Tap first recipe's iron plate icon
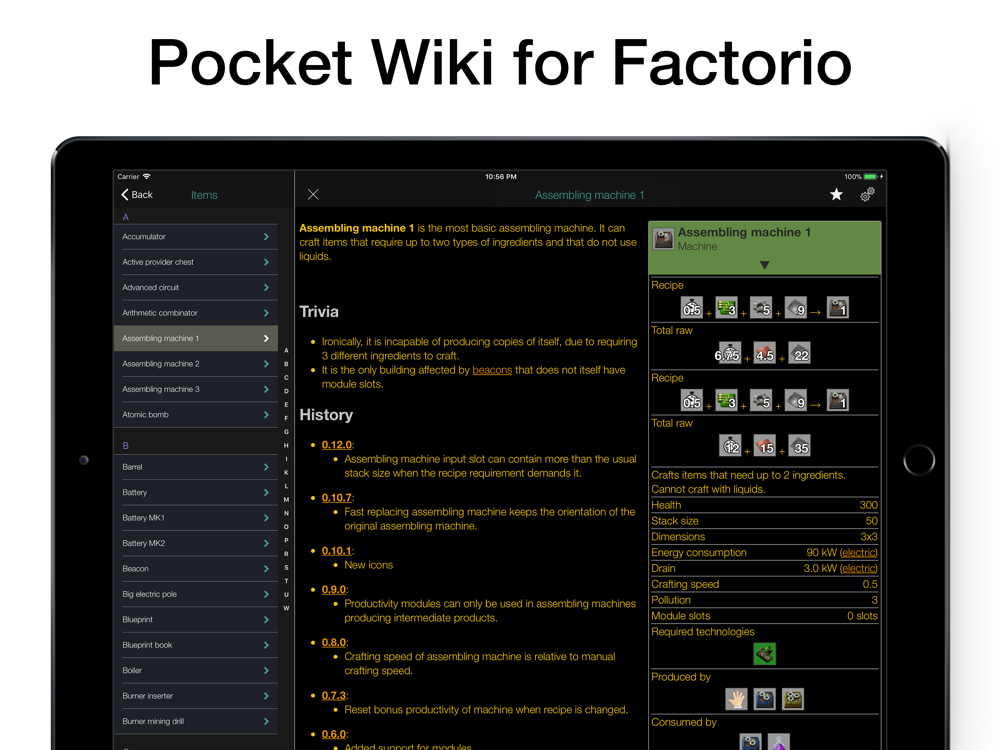 [x=795, y=308]
